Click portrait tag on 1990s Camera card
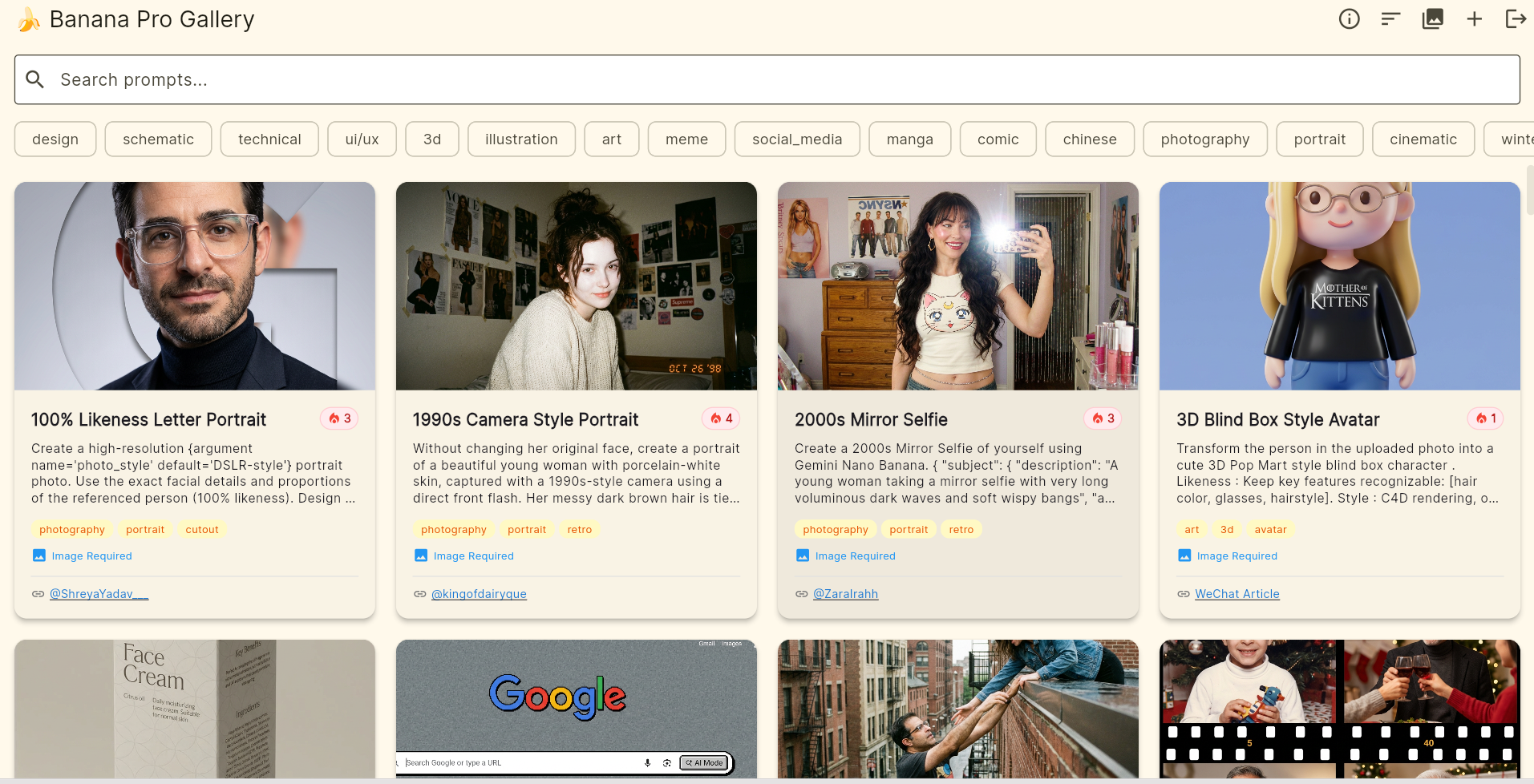This screenshot has width=1534, height=784. click(x=527, y=530)
